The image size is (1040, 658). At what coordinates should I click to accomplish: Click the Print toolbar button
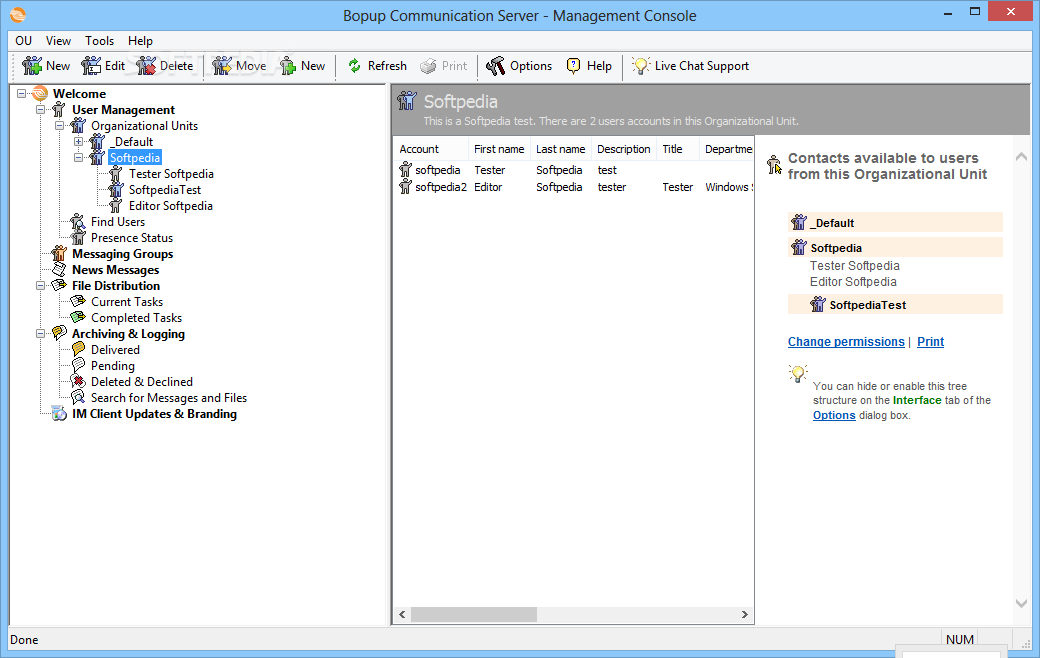(444, 66)
